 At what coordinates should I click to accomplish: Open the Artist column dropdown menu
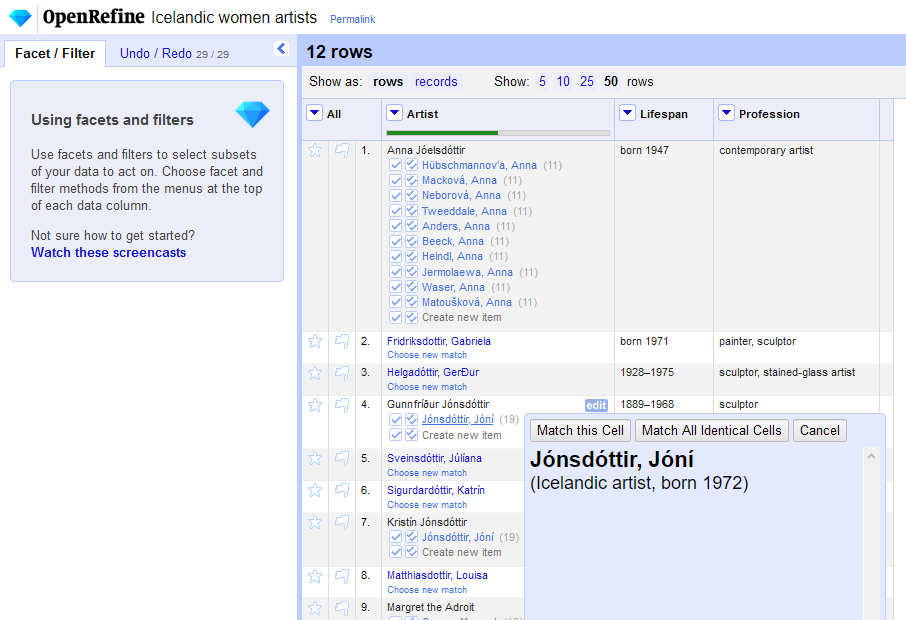coord(394,114)
